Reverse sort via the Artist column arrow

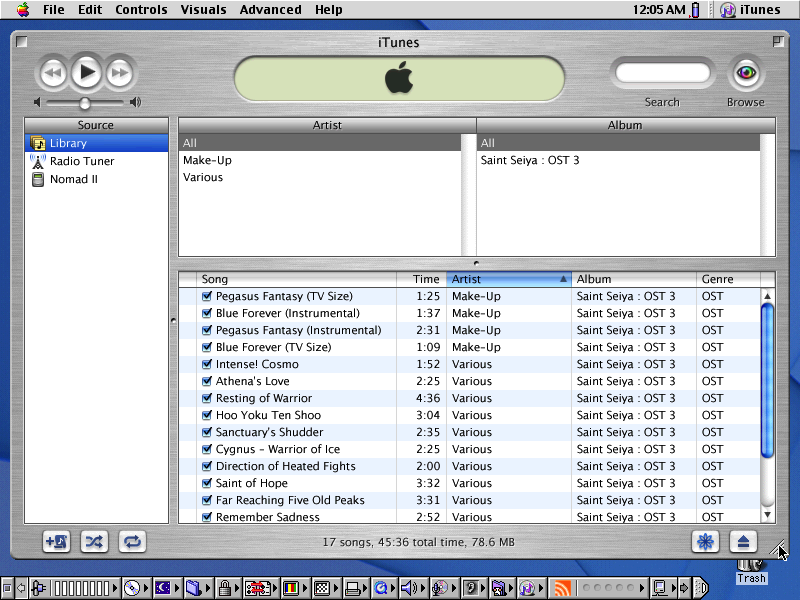563,279
